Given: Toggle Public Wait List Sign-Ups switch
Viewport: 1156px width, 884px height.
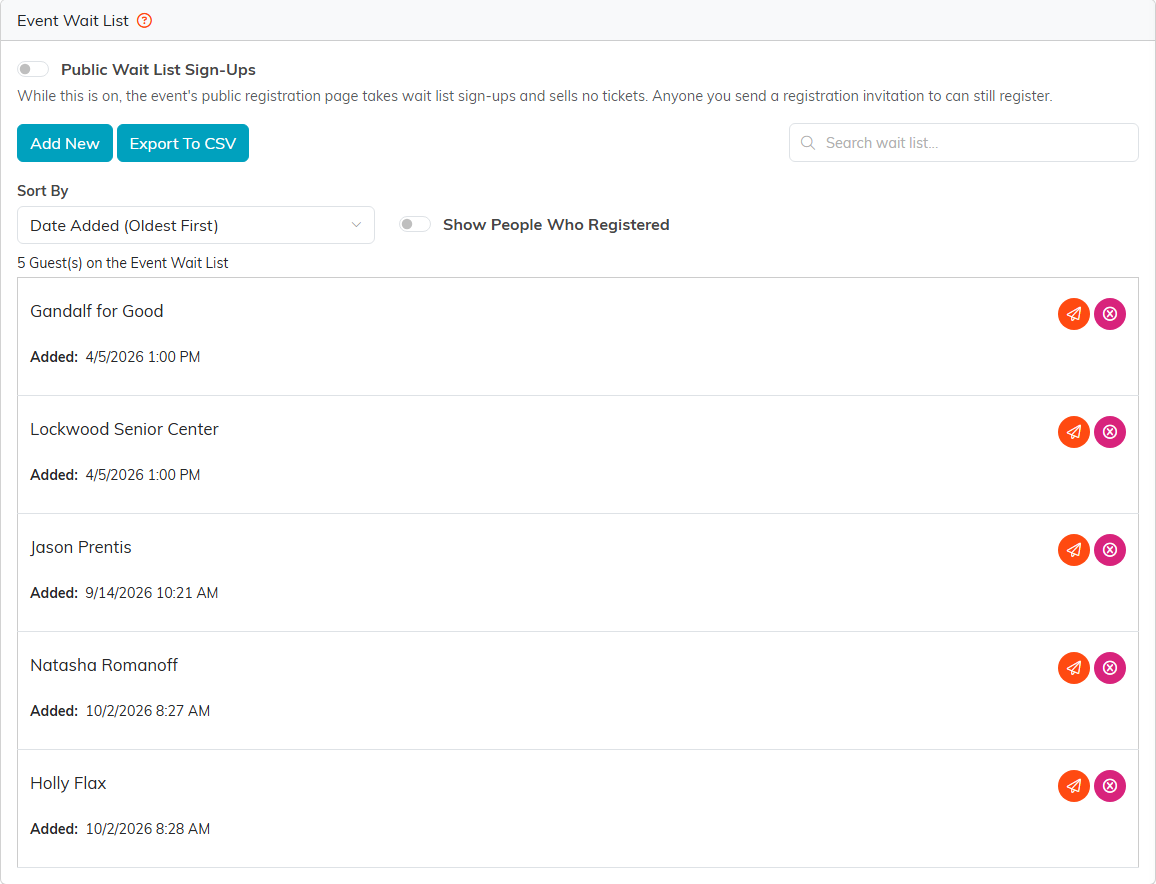Looking at the screenshot, I should (x=33, y=69).
